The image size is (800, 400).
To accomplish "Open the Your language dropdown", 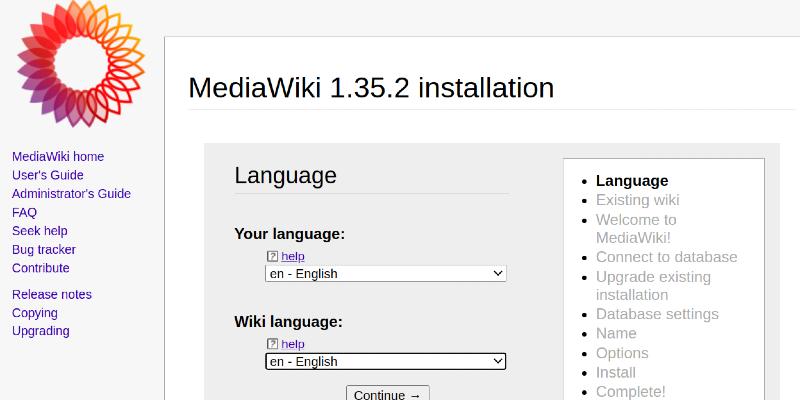I will pos(386,273).
